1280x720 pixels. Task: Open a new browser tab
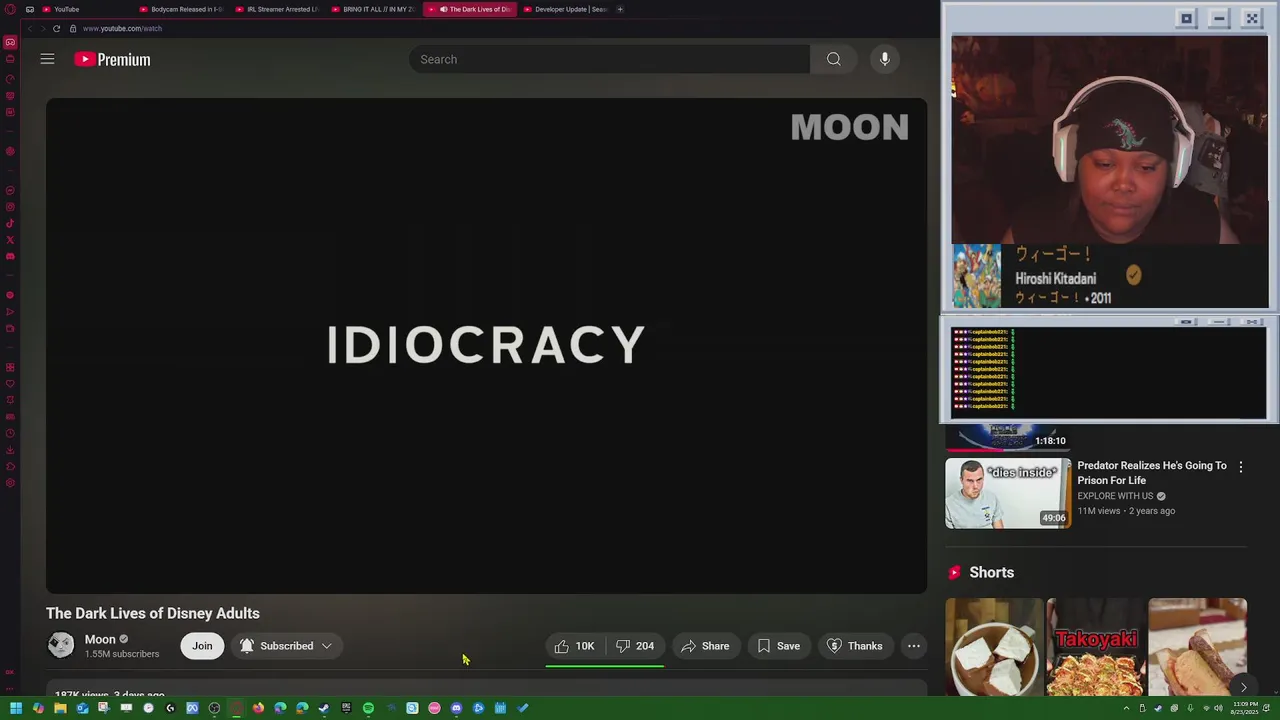coord(620,9)
